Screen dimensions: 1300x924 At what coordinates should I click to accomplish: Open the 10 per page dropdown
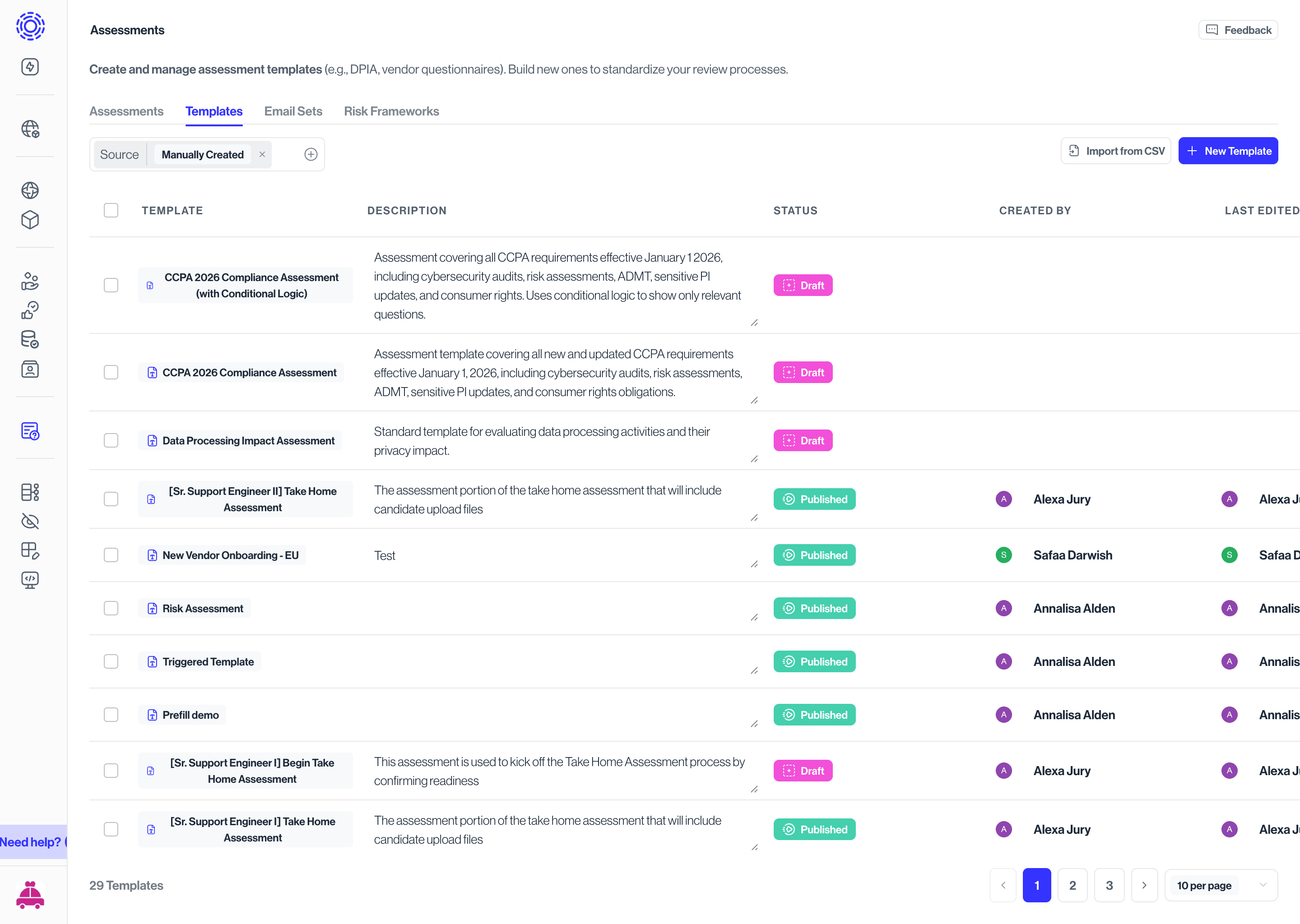[x=1221, y=885]
